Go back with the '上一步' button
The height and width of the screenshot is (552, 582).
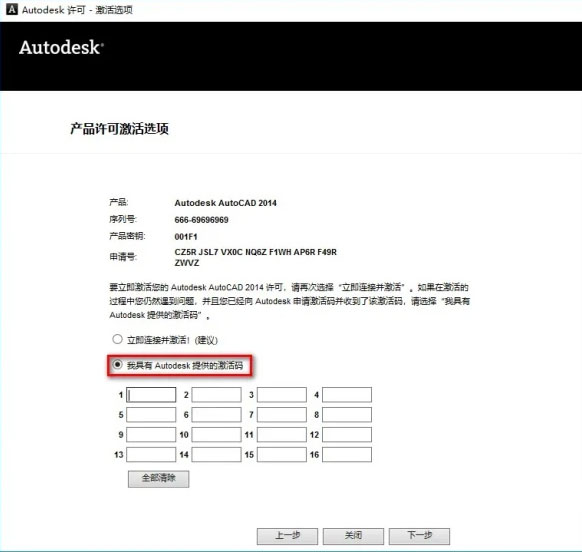pos(287,536)
